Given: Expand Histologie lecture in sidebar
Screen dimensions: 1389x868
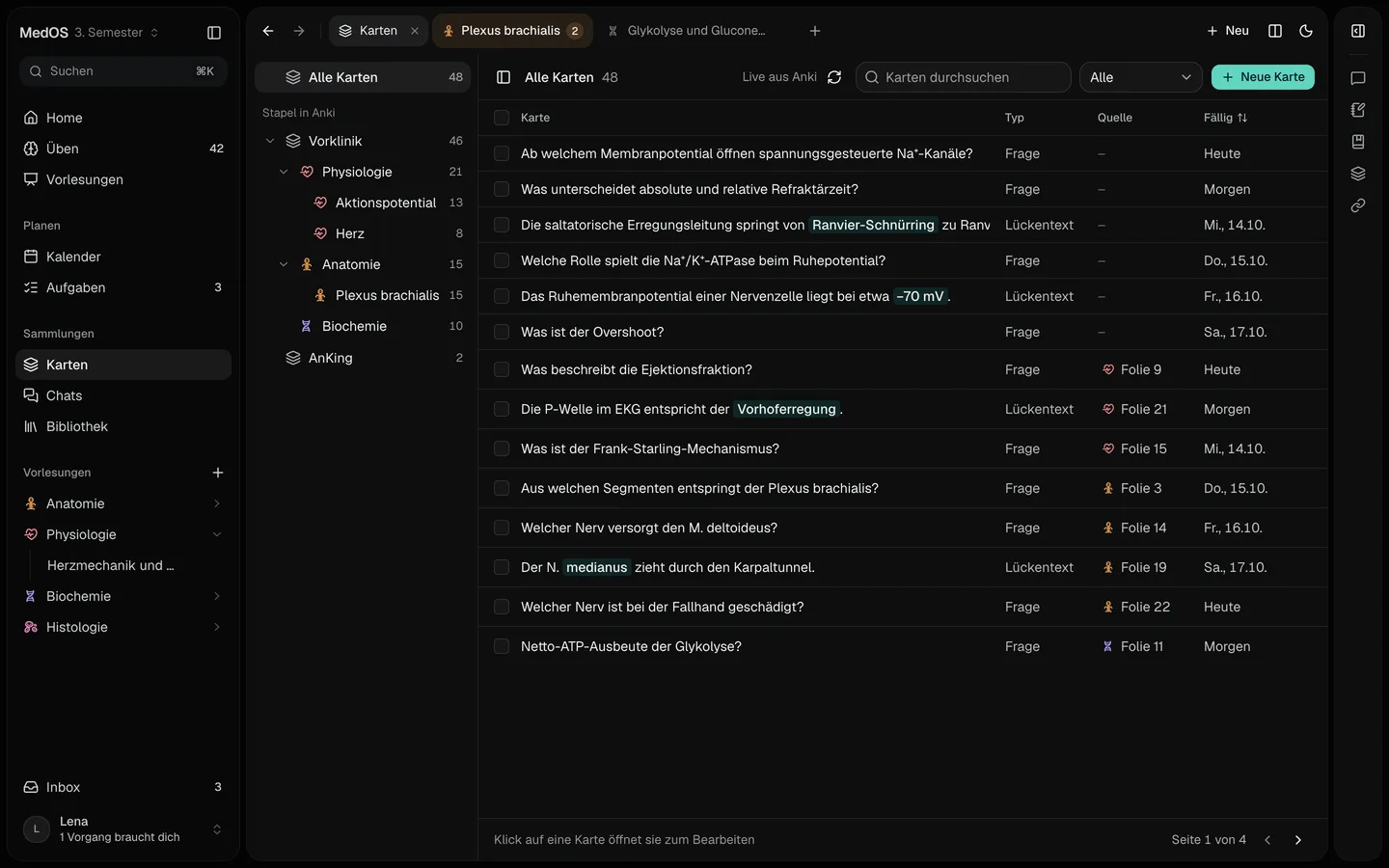Looking at the screenshot, I should (x=216, y=627).
